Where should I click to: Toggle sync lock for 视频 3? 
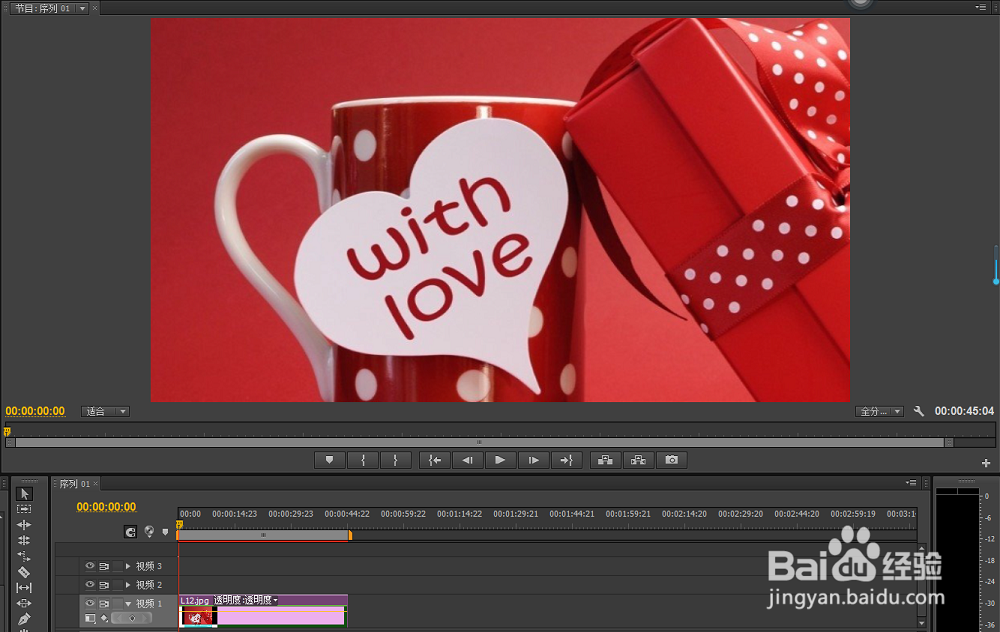tap(104, 566)
